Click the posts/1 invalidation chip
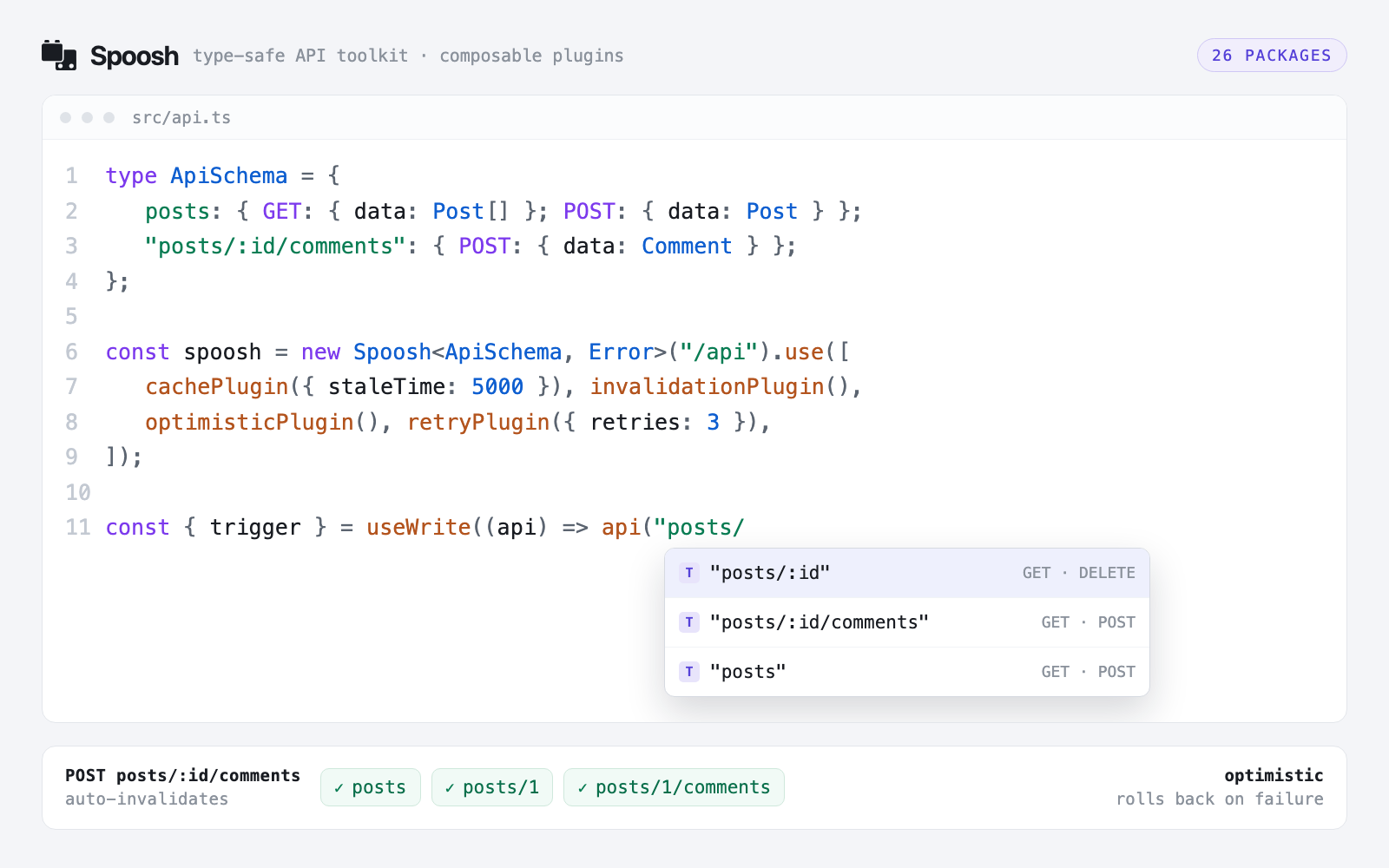Viewport: 1389px width, 868px height. 492,787
